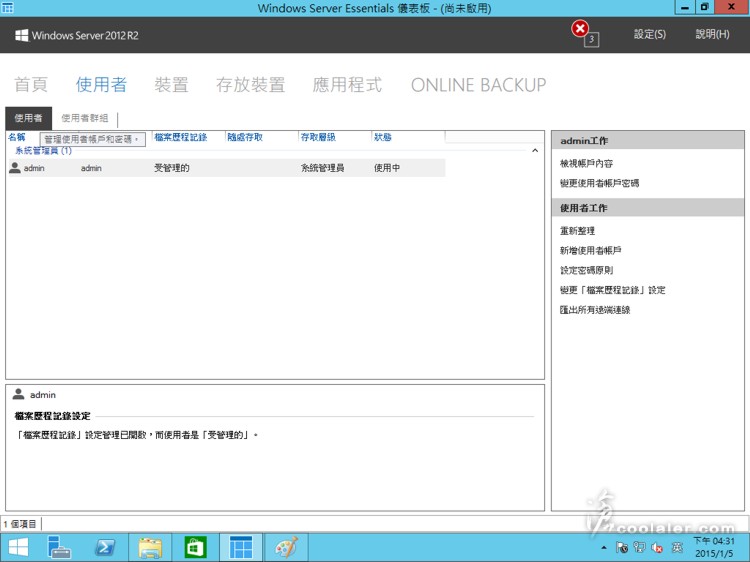Click the network tray icon
The width and height of the screenshot is (750, 562).
pos(639,547)
